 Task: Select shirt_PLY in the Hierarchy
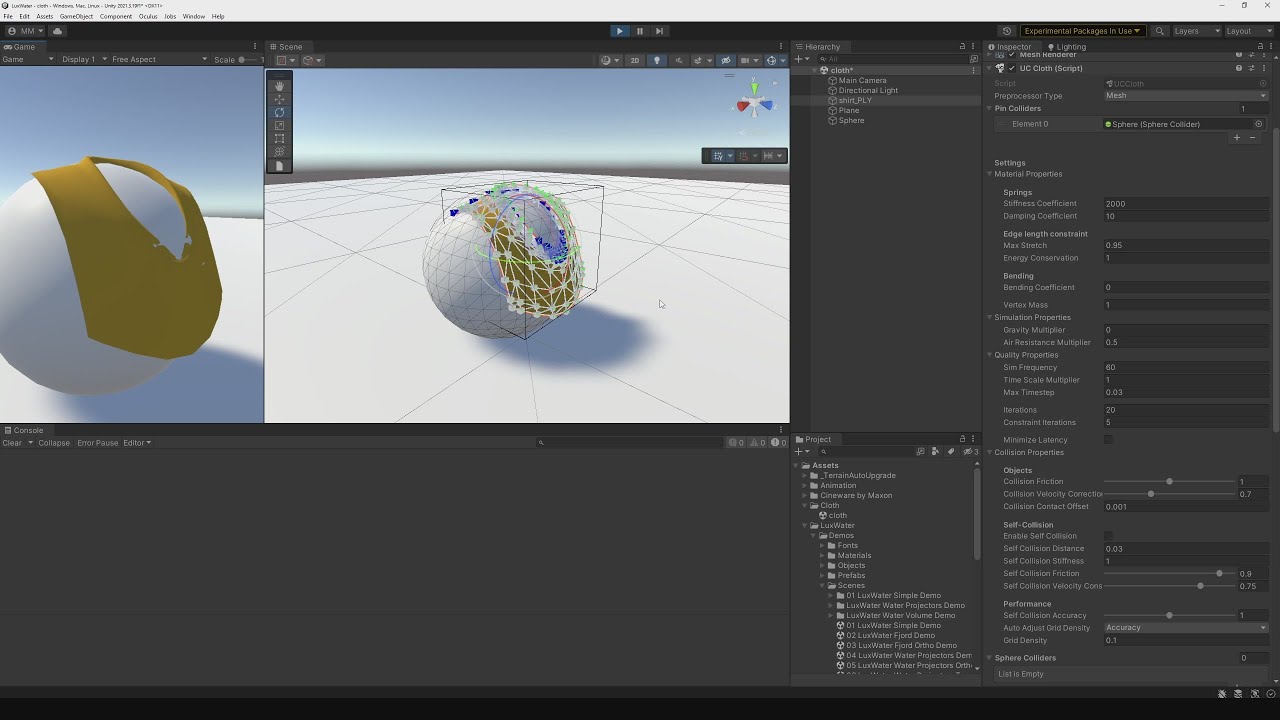pyautogui.click(x=855, y=100)
